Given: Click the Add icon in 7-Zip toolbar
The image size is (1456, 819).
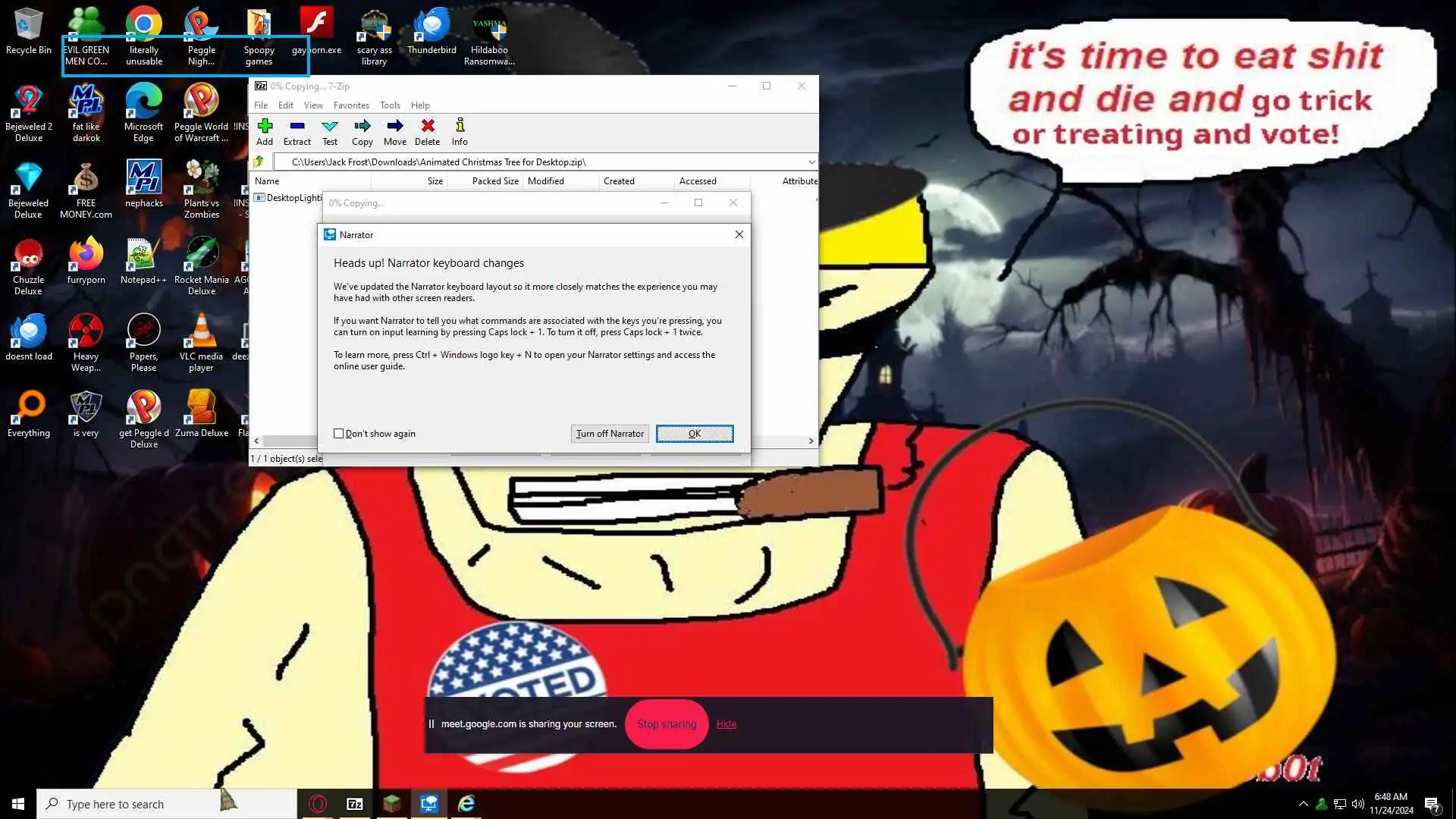Looking at the screenshot, I should pos(265,126).
